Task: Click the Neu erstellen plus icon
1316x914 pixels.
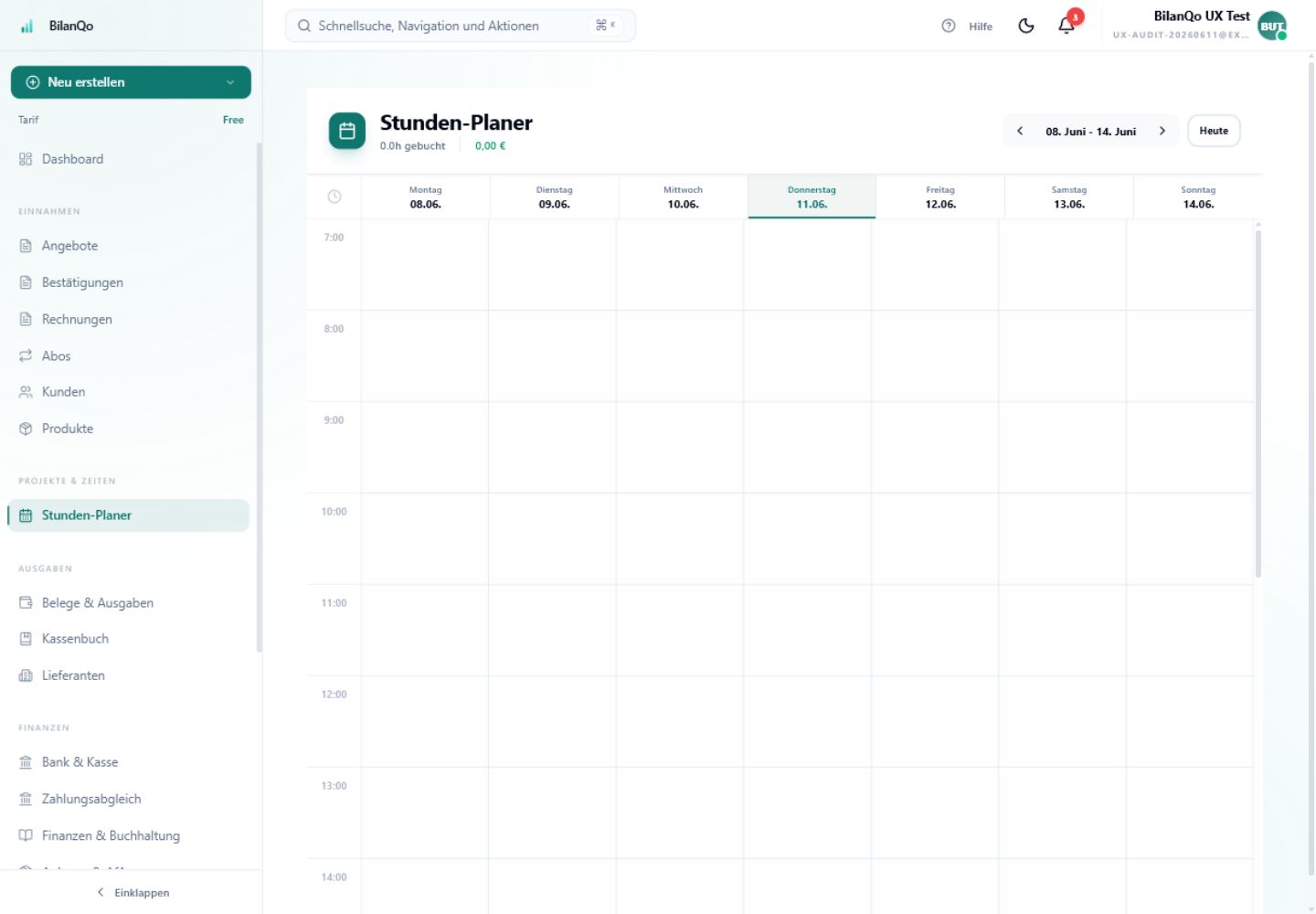Action: tap(33, 82)
